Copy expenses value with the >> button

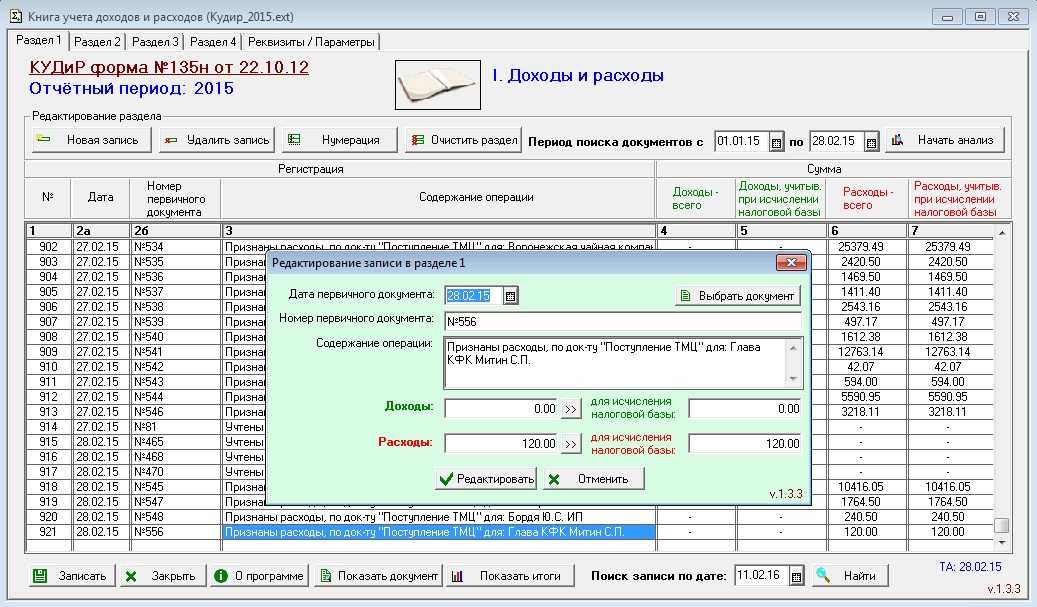click(570, 444)
